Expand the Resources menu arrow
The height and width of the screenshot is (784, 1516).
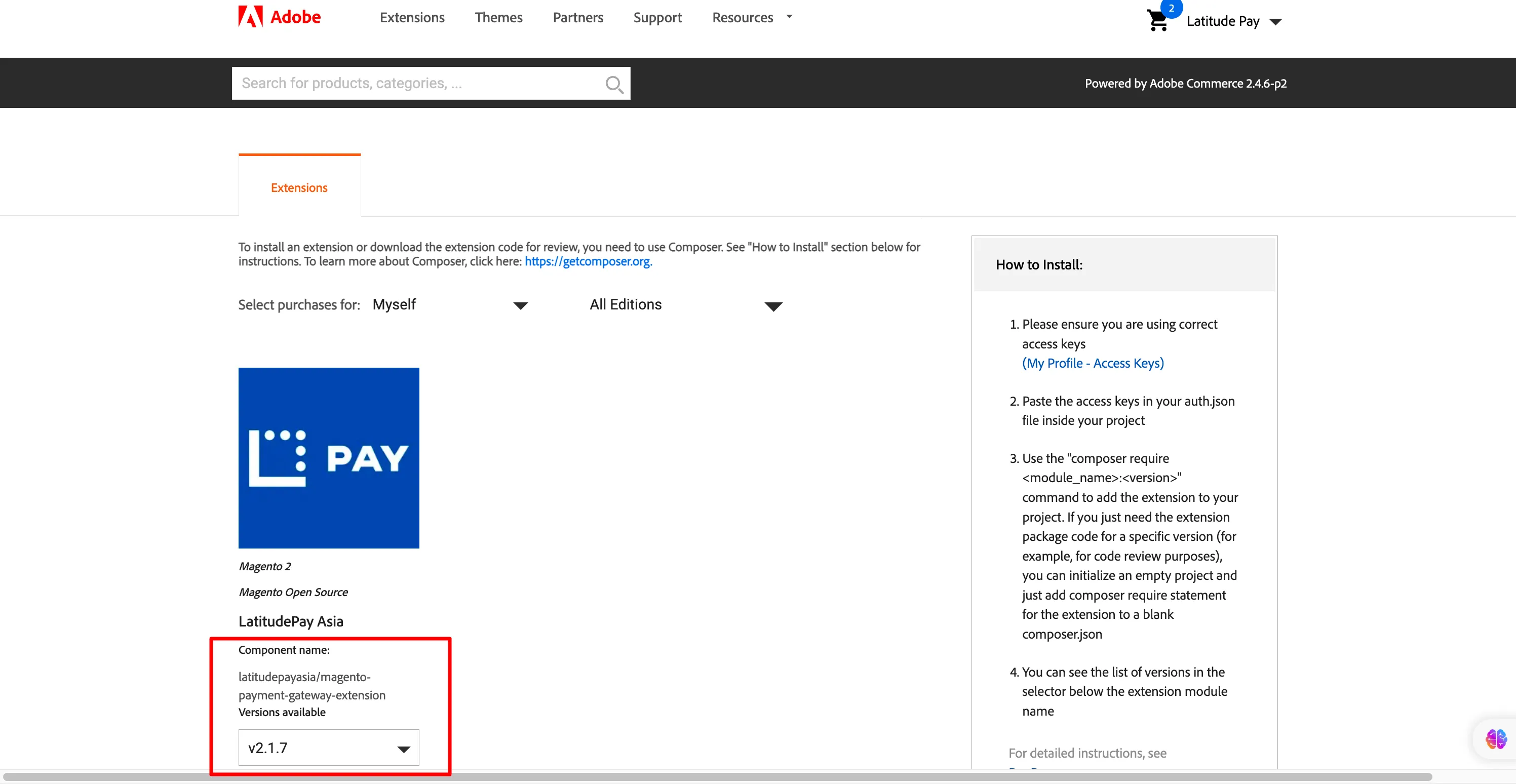point(789,17)
